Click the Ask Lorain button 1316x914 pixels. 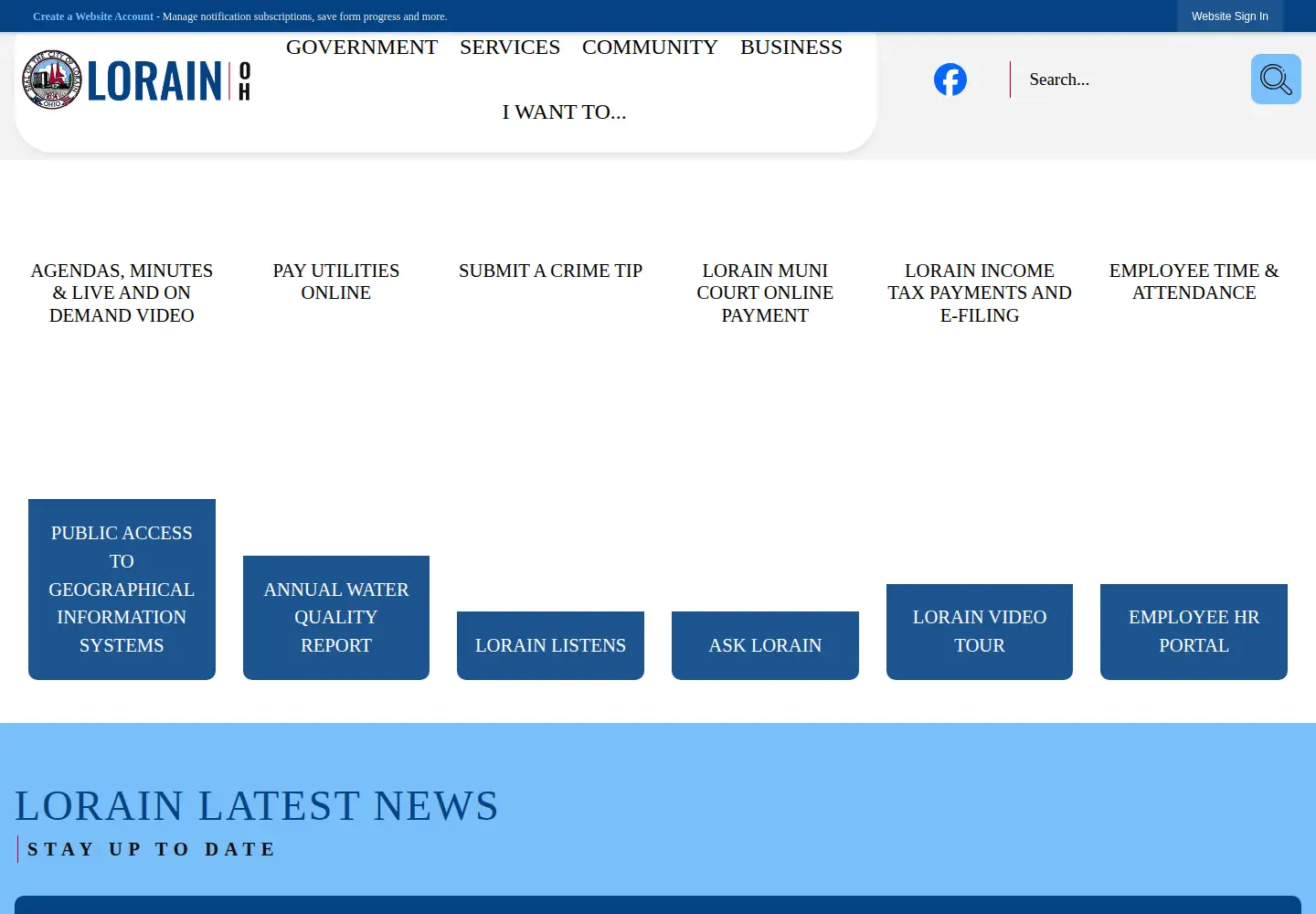[x=765, y=645]
